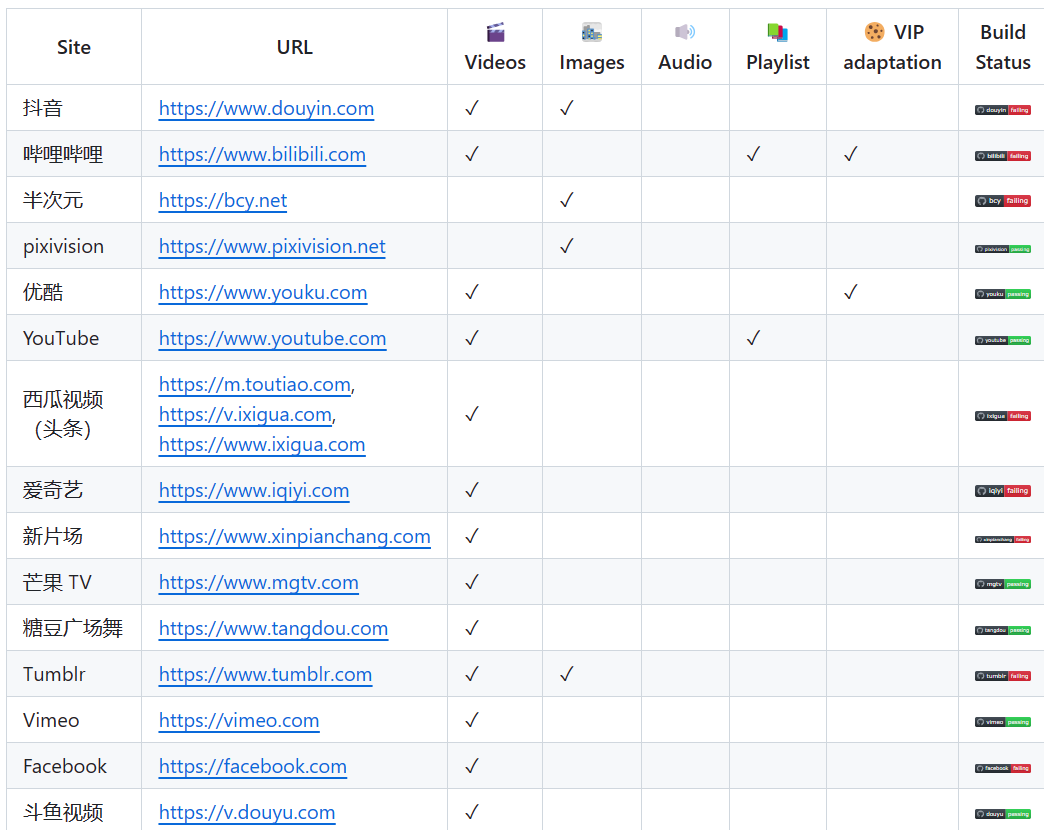Click the clapperboard icon above Videos

pos(495,32)
